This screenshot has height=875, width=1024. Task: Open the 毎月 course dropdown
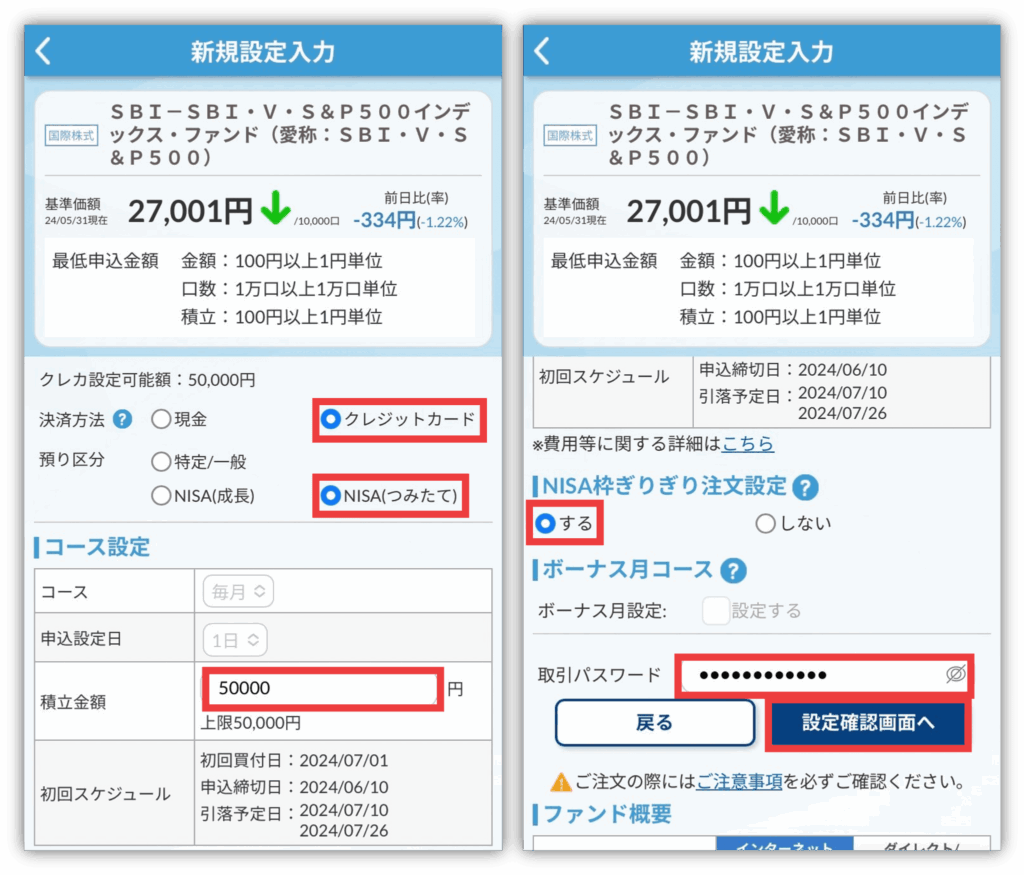238,591
